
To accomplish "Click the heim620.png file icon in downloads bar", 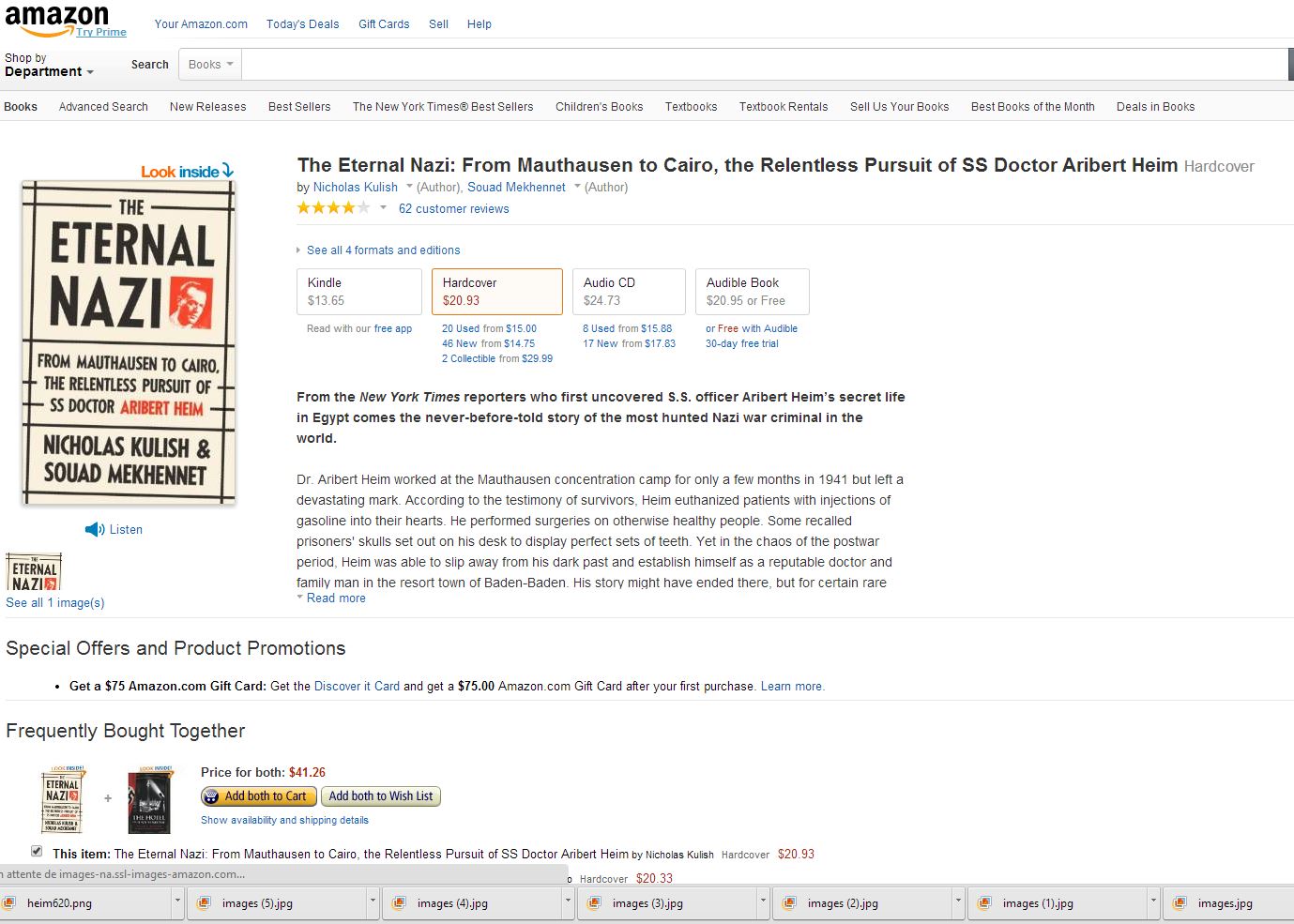I will pos(10,903).
